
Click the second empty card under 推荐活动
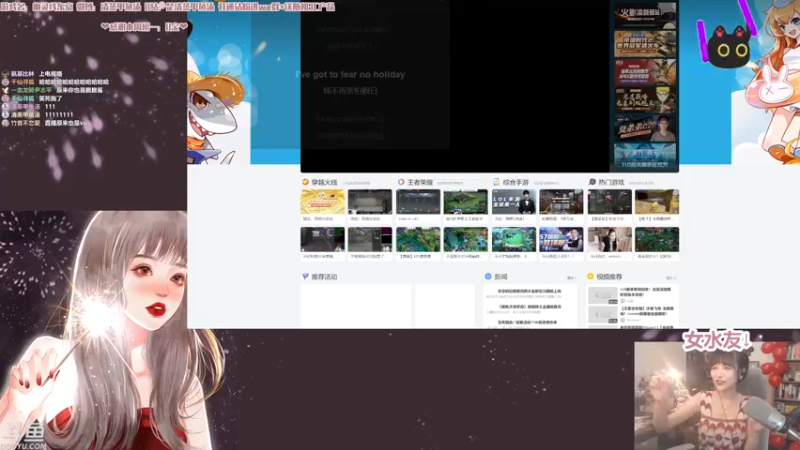coord(445,306)
